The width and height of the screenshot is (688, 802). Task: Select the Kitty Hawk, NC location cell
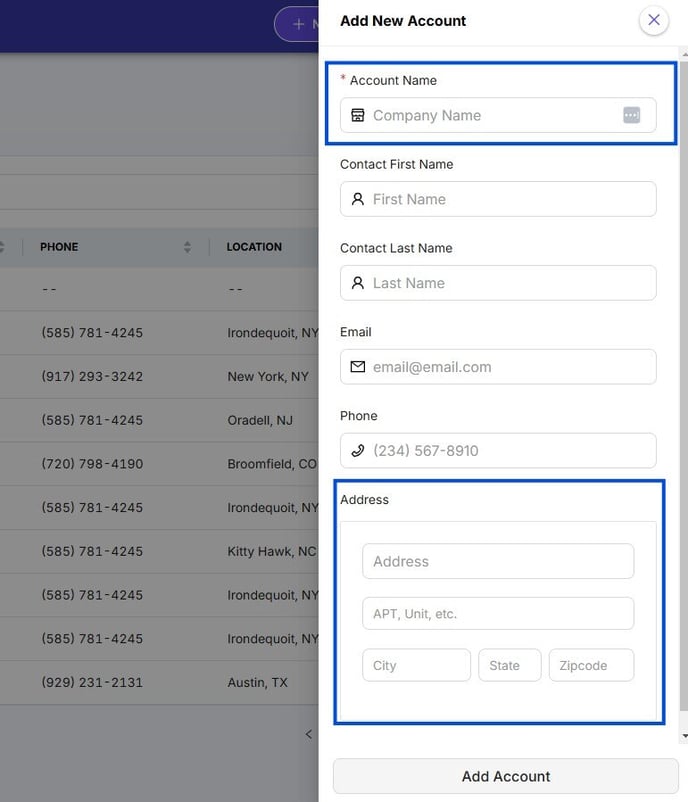click(x=272, y=551)
